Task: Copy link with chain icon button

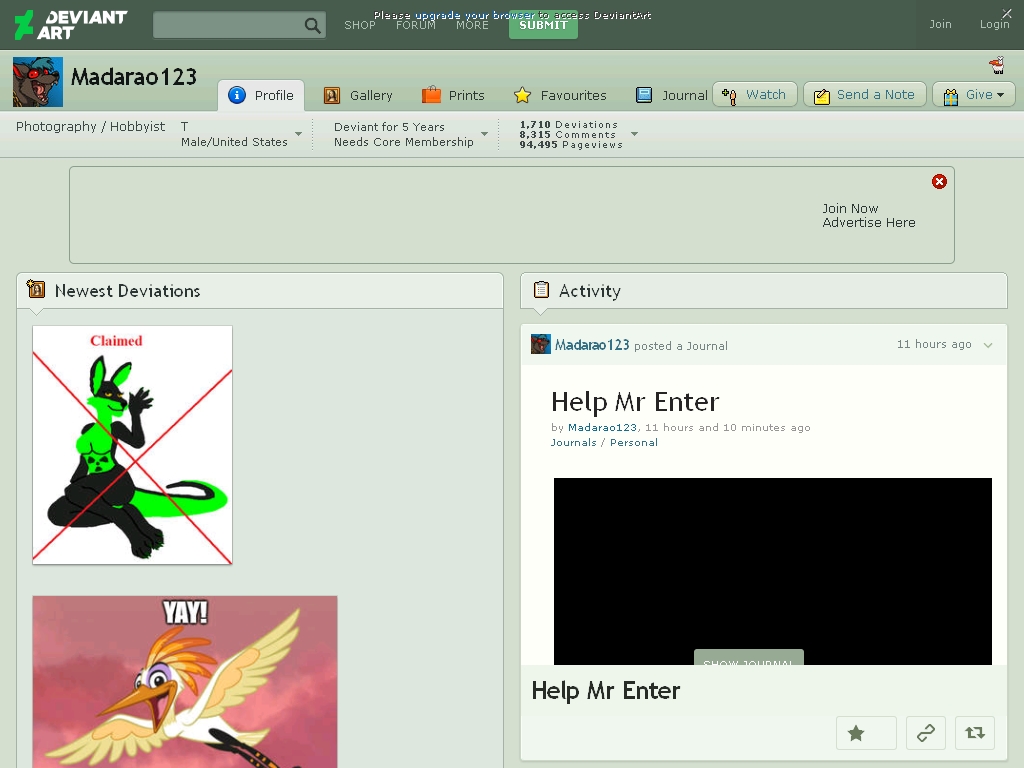Action: [925, 733]
